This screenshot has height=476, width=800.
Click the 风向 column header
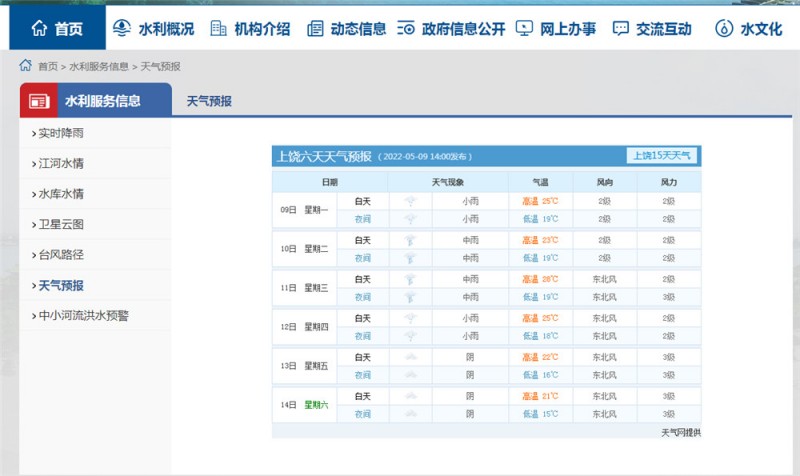coord(605,182)
